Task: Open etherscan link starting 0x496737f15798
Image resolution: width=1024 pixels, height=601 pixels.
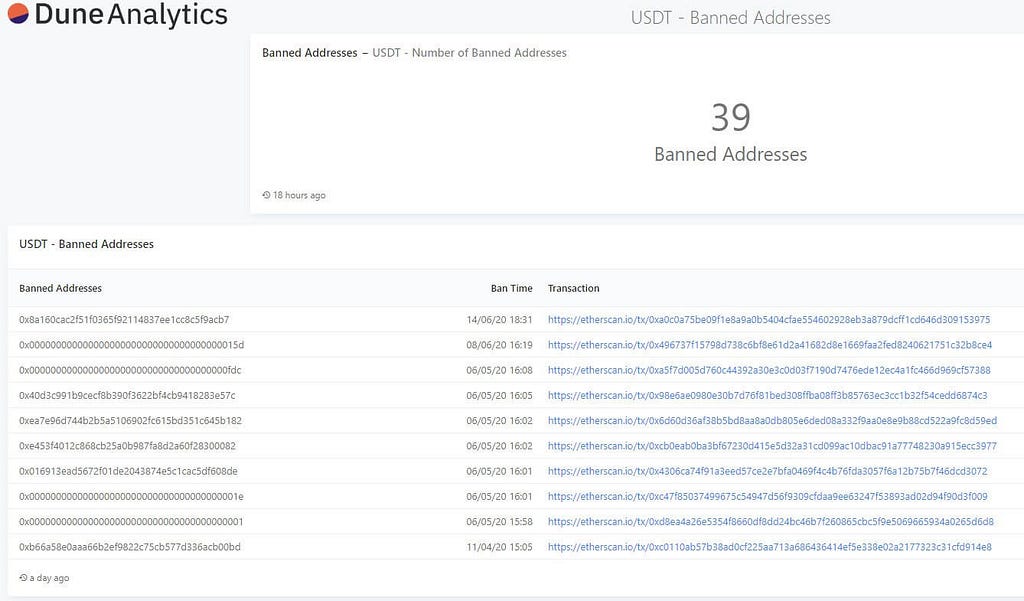Action: pyautogui.click(x=769, y=345)
